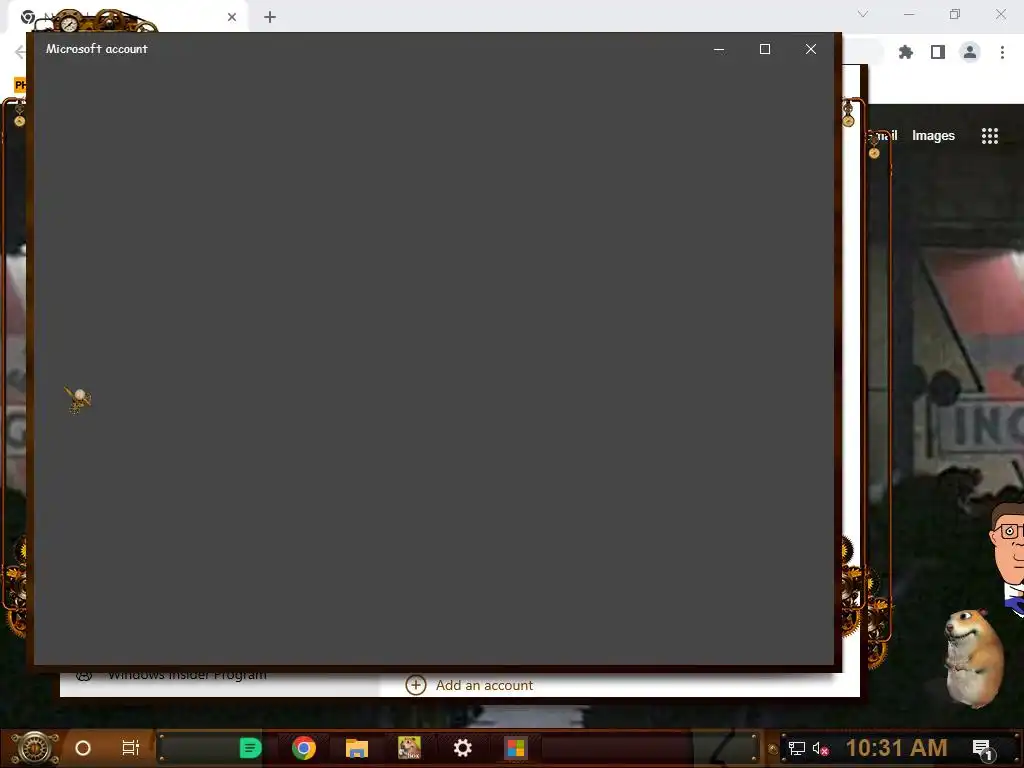Switch to Google Chrome from taskbar
This screenshot has width=1024, height=768.
(x=304, y=748)
